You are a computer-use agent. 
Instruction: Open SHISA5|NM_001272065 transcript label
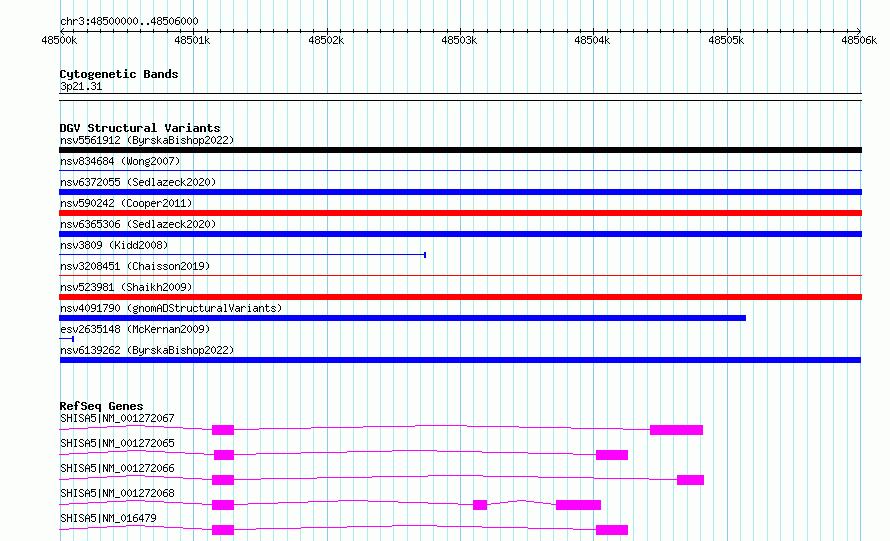[x=117, y=443]
